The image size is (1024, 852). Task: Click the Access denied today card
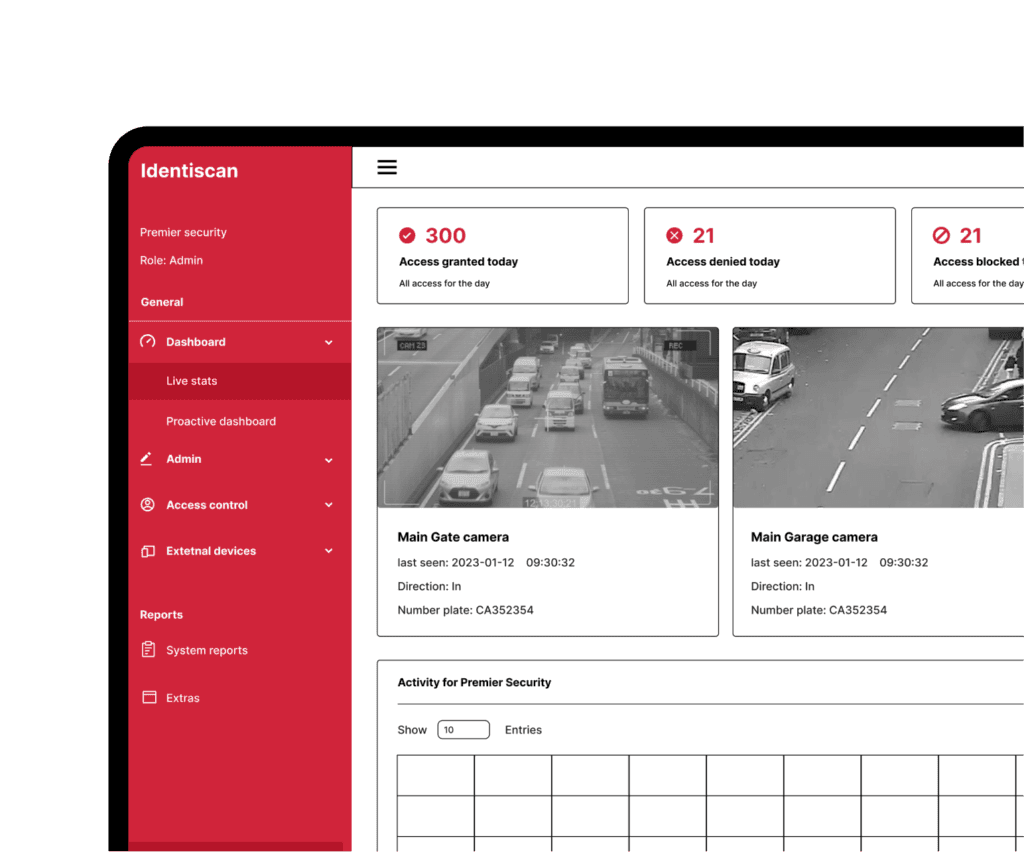pos(770,256)
